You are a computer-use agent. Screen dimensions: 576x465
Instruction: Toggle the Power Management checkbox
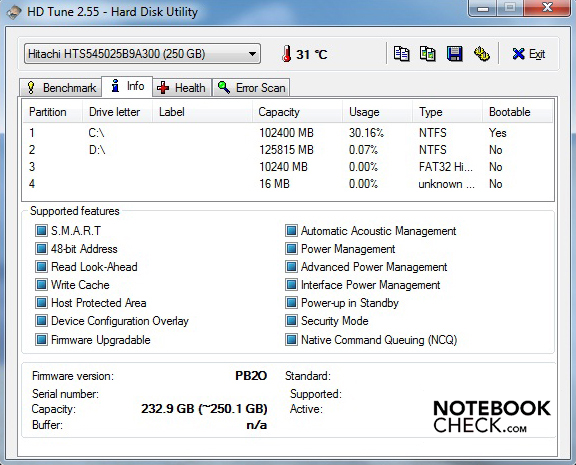click(x=291, y=249)
